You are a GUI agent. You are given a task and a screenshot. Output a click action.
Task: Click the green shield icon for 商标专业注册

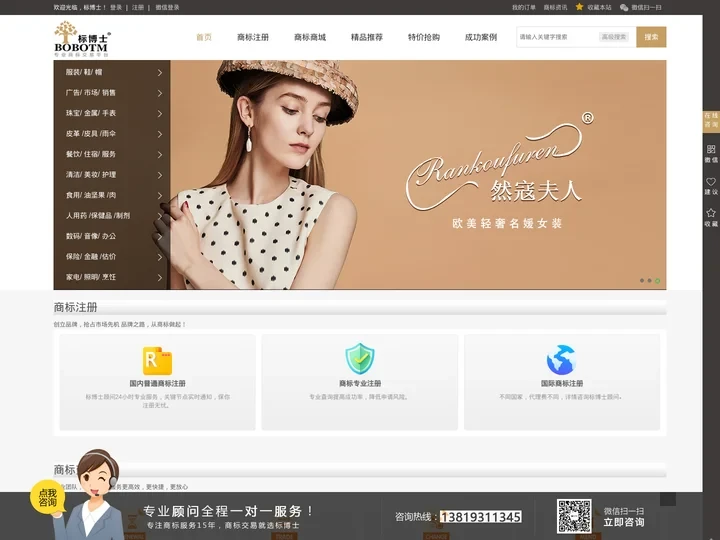point(360,359)
